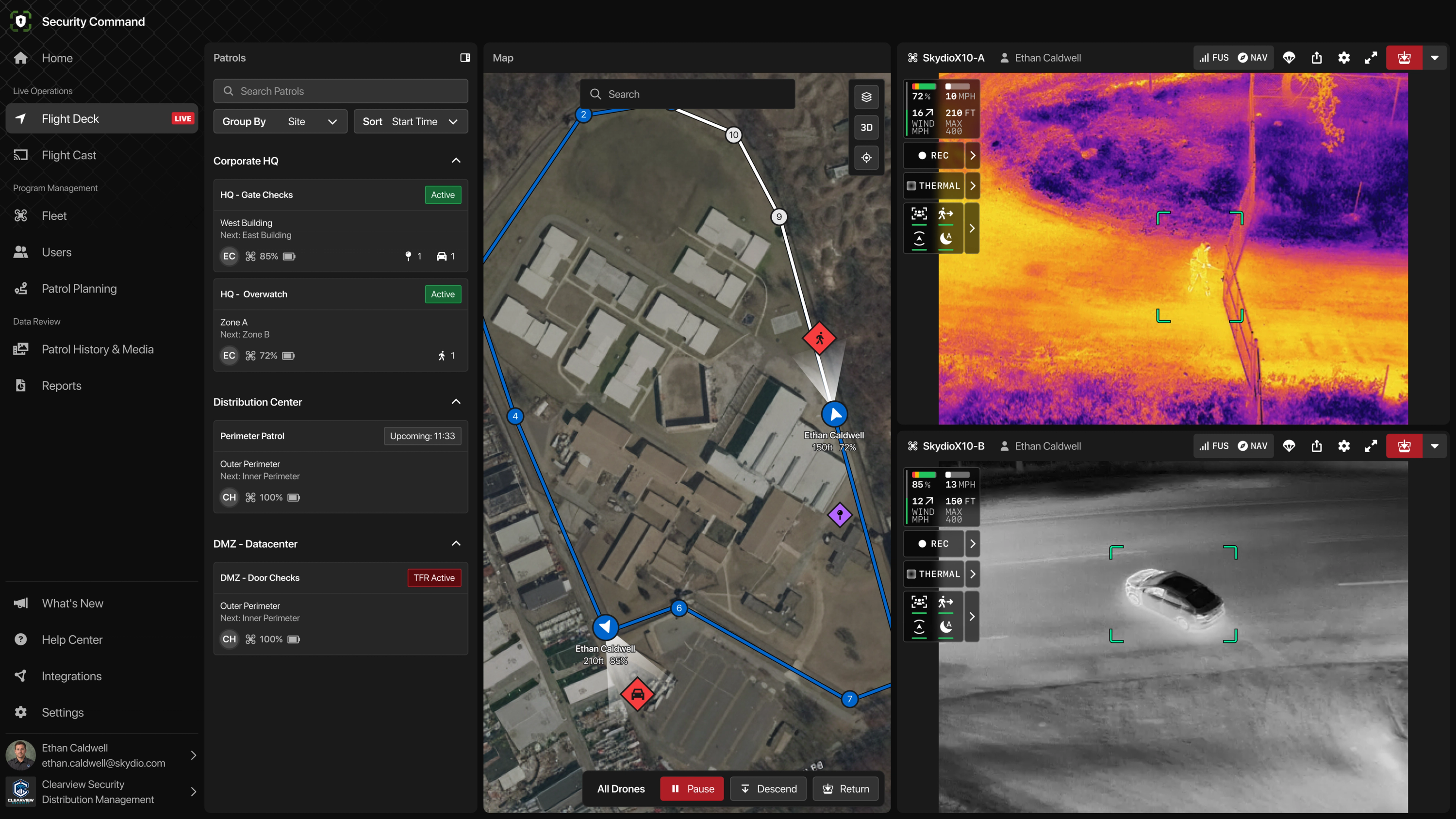Image resolution: width=1456 pixels, height=819 pixels.
Task: Collapse Corporate HQ patrol group
Action: [x=456, y=161]
